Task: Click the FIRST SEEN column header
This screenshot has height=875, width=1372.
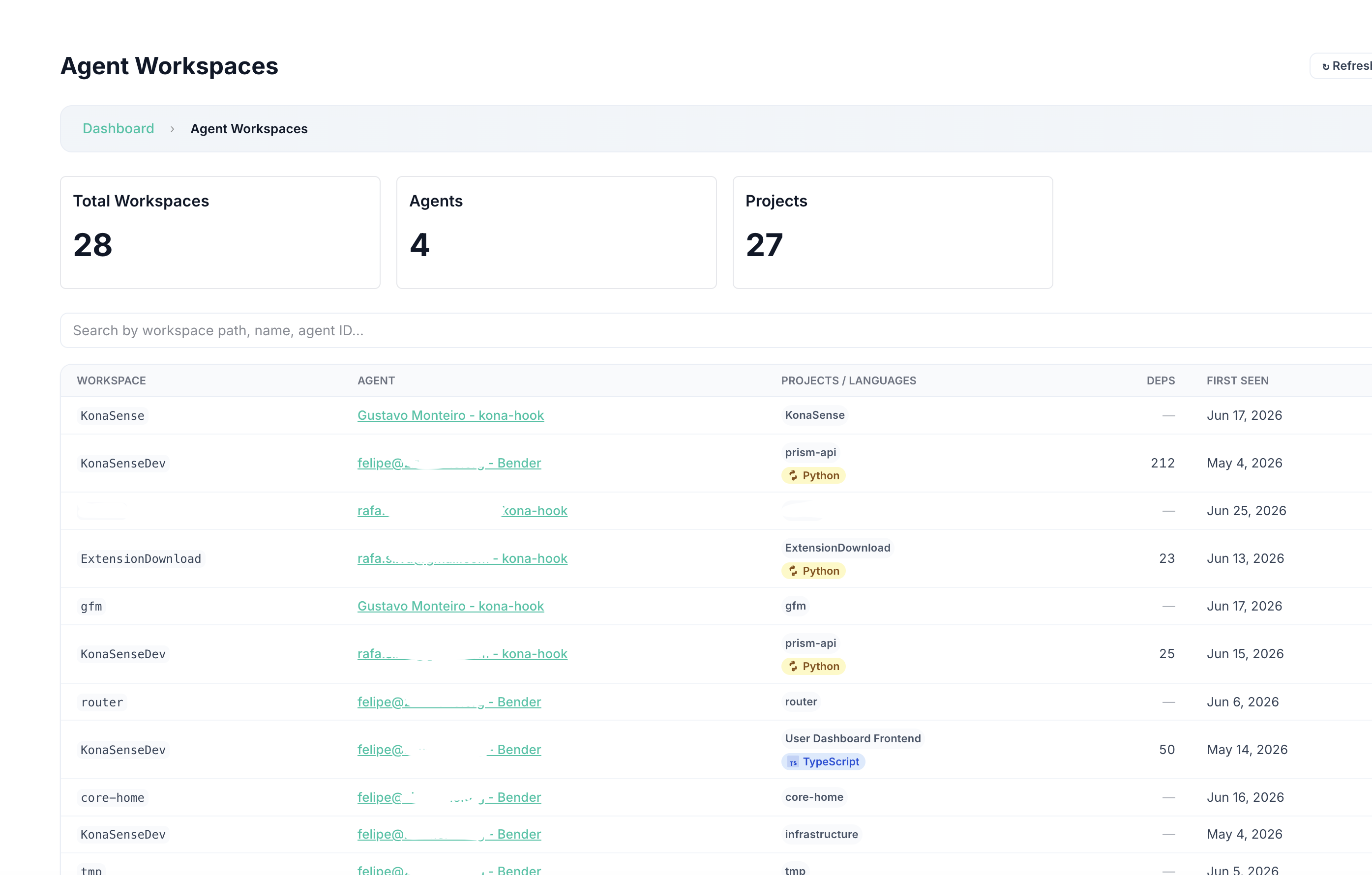Action: (x=1238, y=380)
